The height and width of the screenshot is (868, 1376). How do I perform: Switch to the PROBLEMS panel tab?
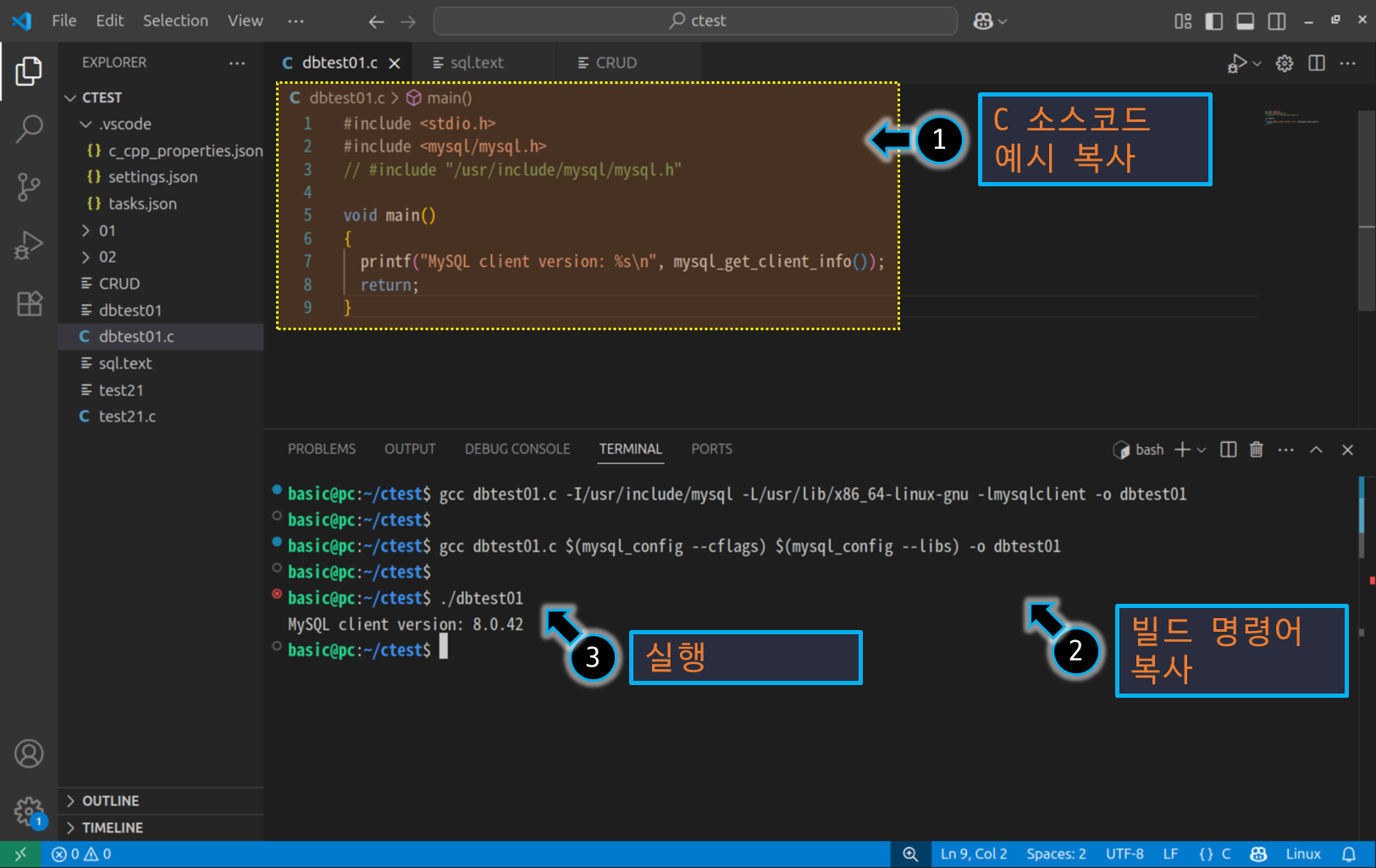[x=322, y=450]
